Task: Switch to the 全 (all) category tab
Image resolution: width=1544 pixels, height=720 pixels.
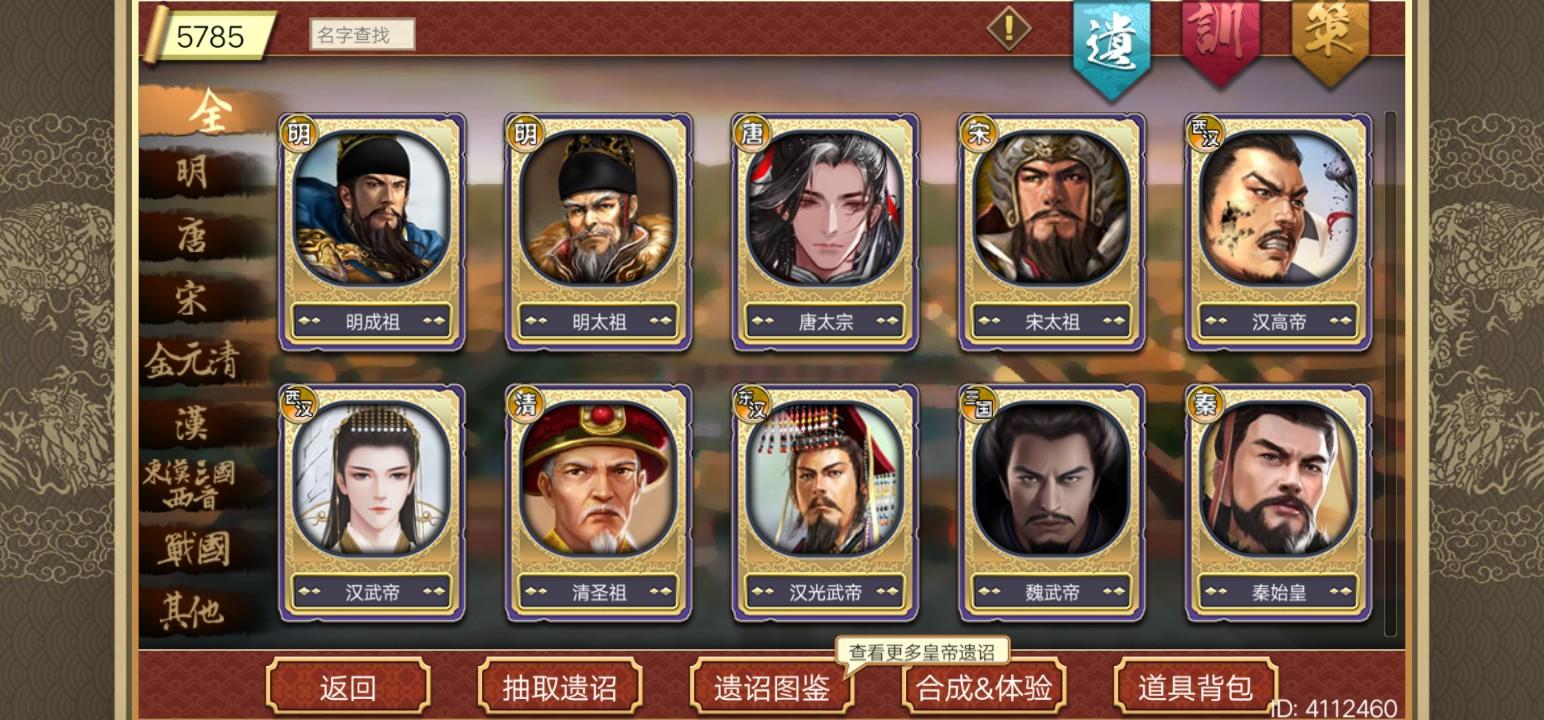Action: point(208,111)
